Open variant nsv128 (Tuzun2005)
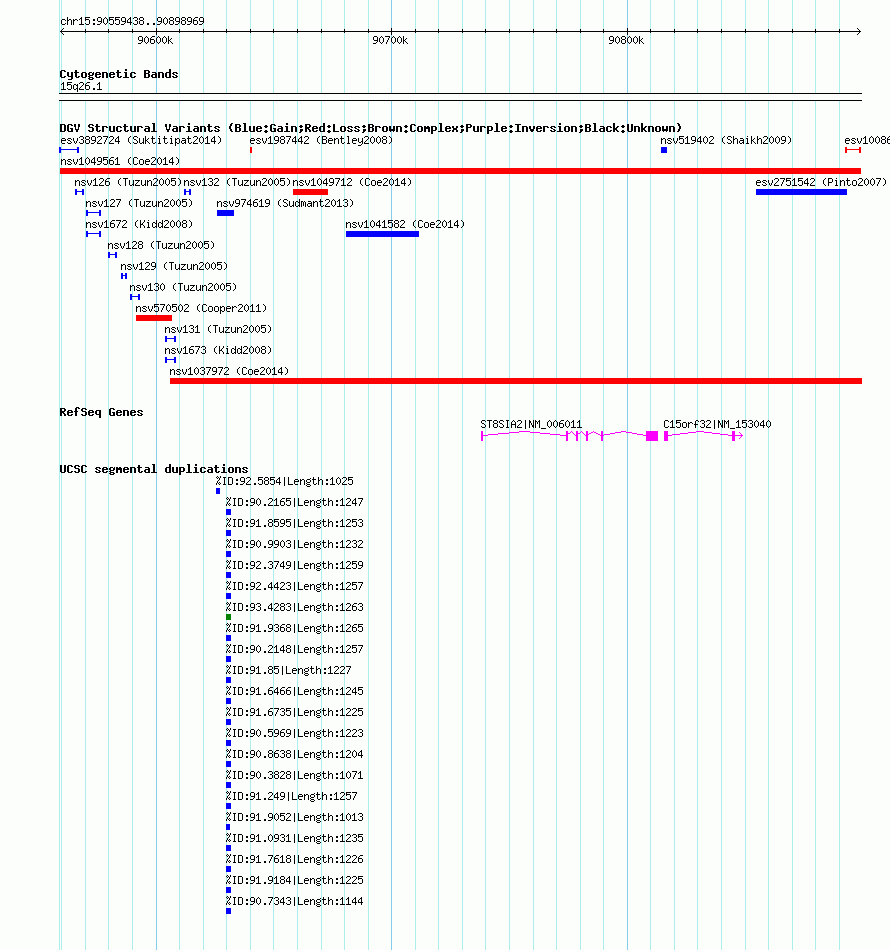Screen dimensions: 890x950 pyautogui.click(x=161, y=245)
